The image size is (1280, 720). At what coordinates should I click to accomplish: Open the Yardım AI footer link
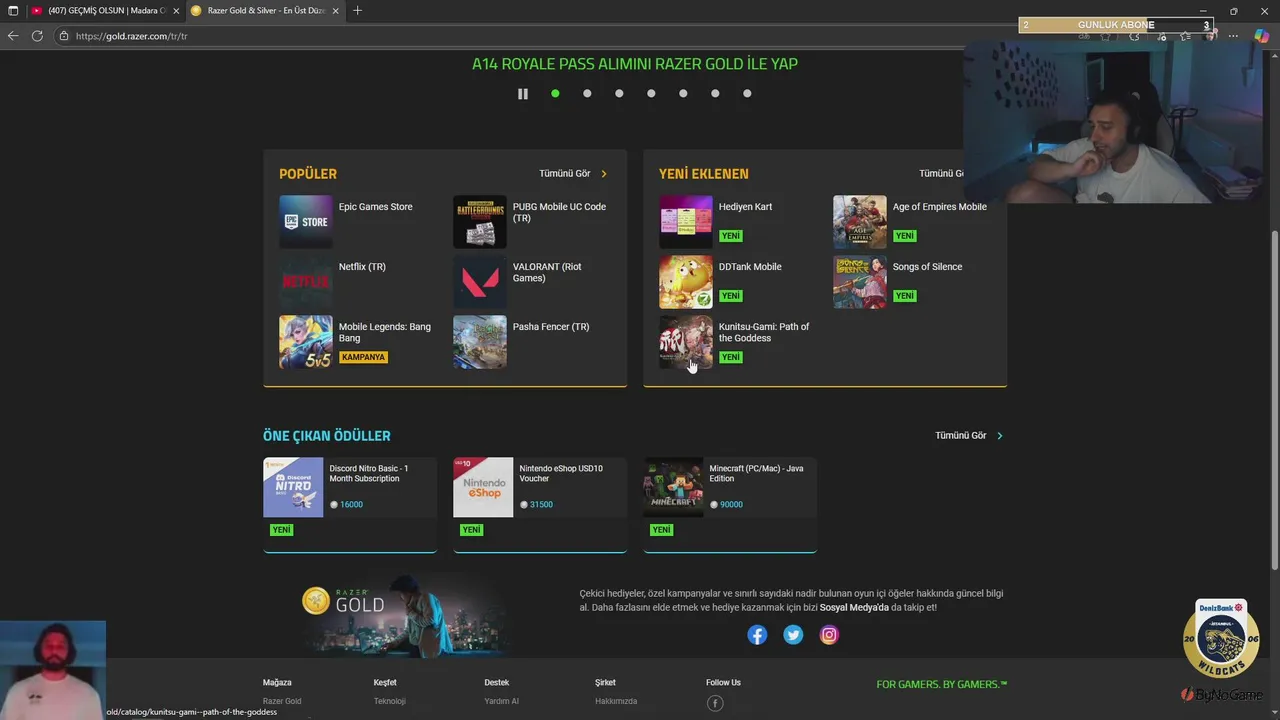[x=502, y=702]
